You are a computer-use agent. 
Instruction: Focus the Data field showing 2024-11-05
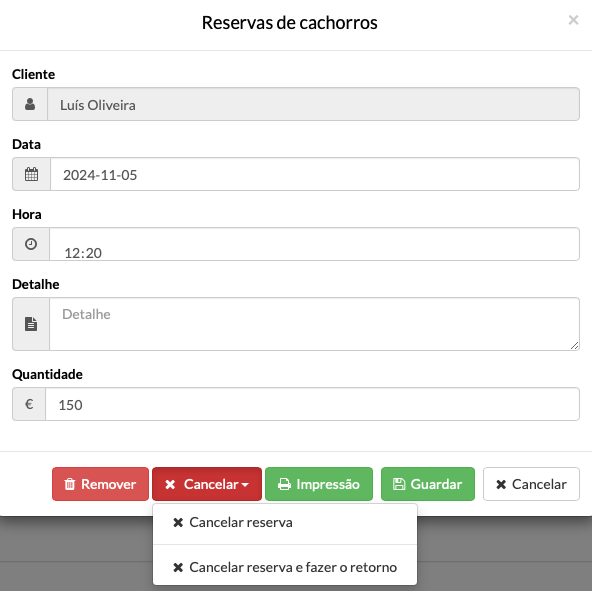315,174
